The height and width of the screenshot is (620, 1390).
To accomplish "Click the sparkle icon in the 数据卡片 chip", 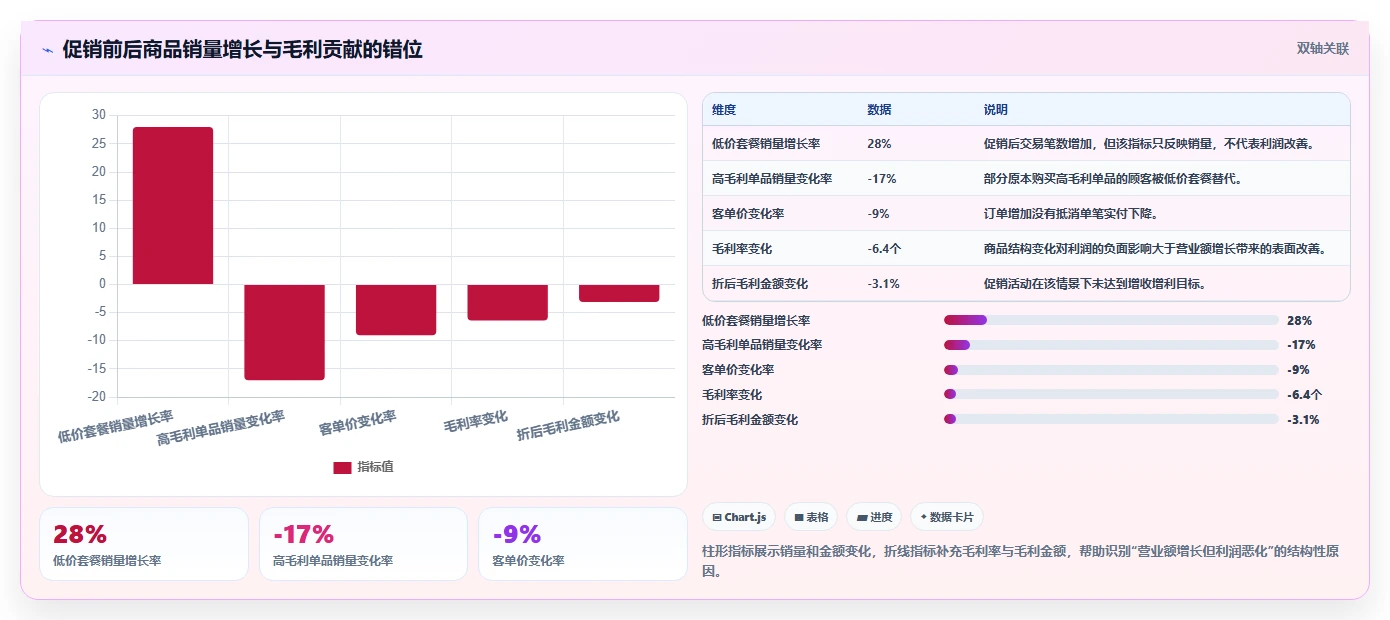I will (923, 517).
